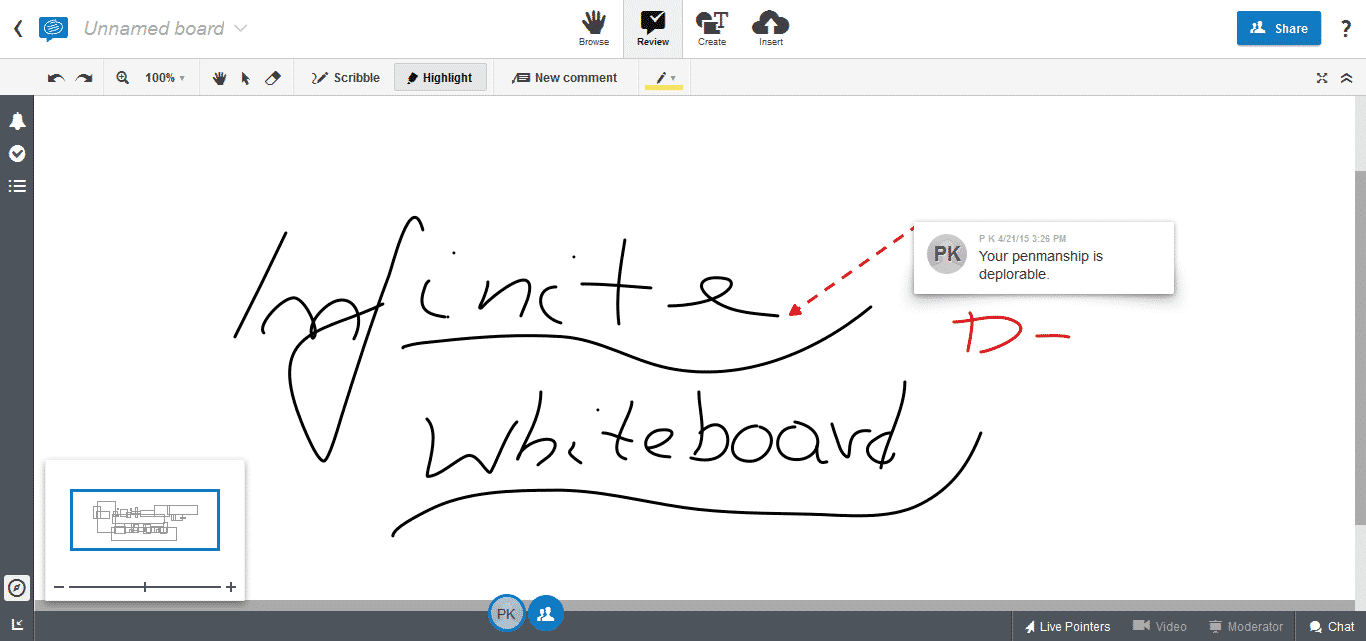The width and height of the screenshot is (1366, 641).
Task: Activate the Hand pan tool
Action: (219, 77)
